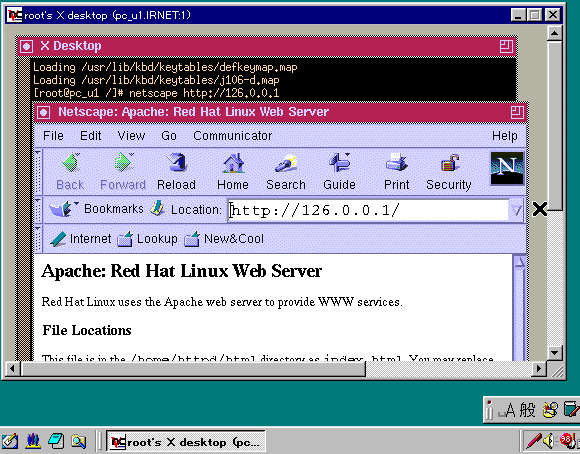Open the Netscape window menu button
580x454 pixels.
click(x=44, y=112)
